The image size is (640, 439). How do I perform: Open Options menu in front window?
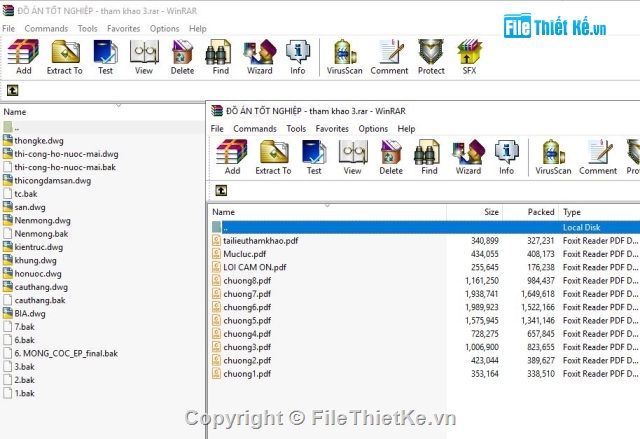[373, 129]
